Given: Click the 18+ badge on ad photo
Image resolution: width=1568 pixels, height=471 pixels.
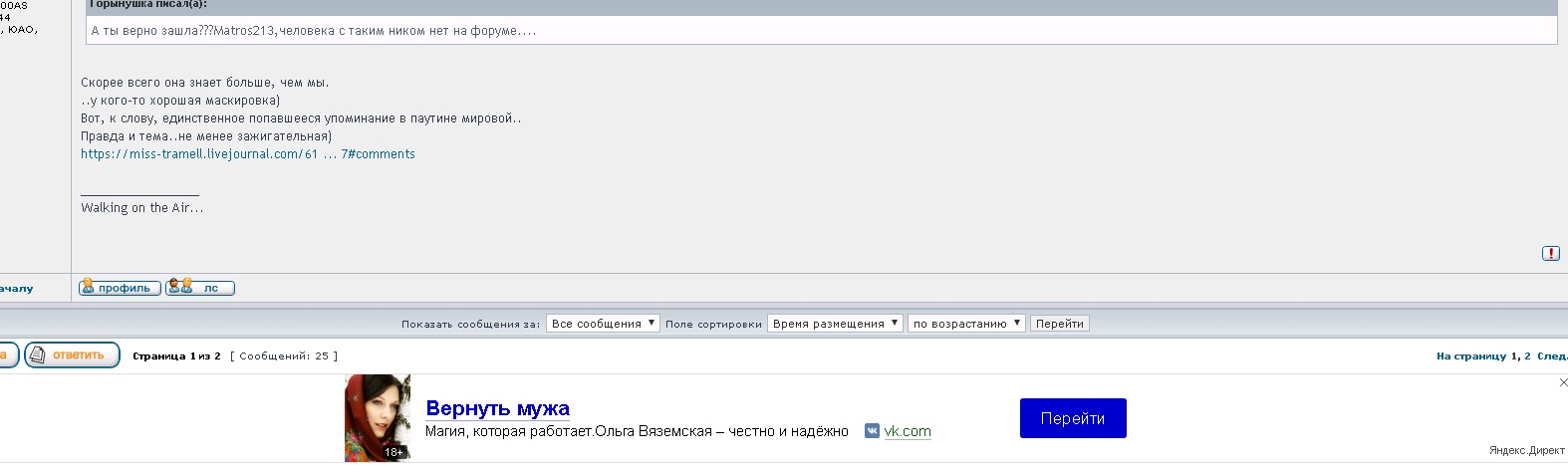Looking at the screenshot, I should click(394, 452).
